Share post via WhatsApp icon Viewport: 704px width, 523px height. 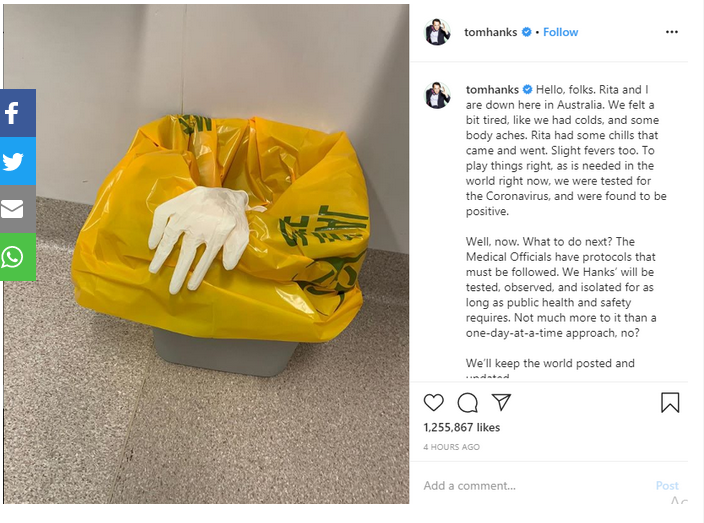(x=18, y=257)
